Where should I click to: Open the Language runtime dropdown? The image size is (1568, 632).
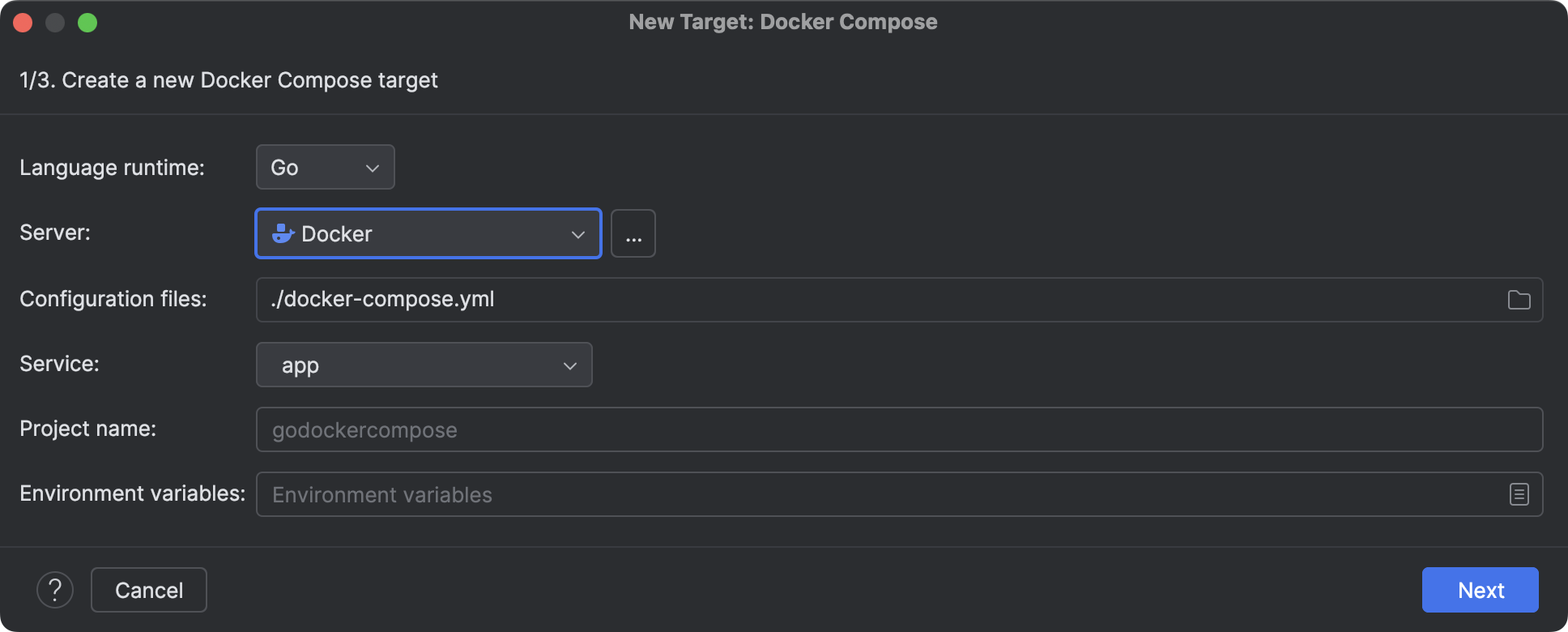pyautogui.click(x=324, y=167)
